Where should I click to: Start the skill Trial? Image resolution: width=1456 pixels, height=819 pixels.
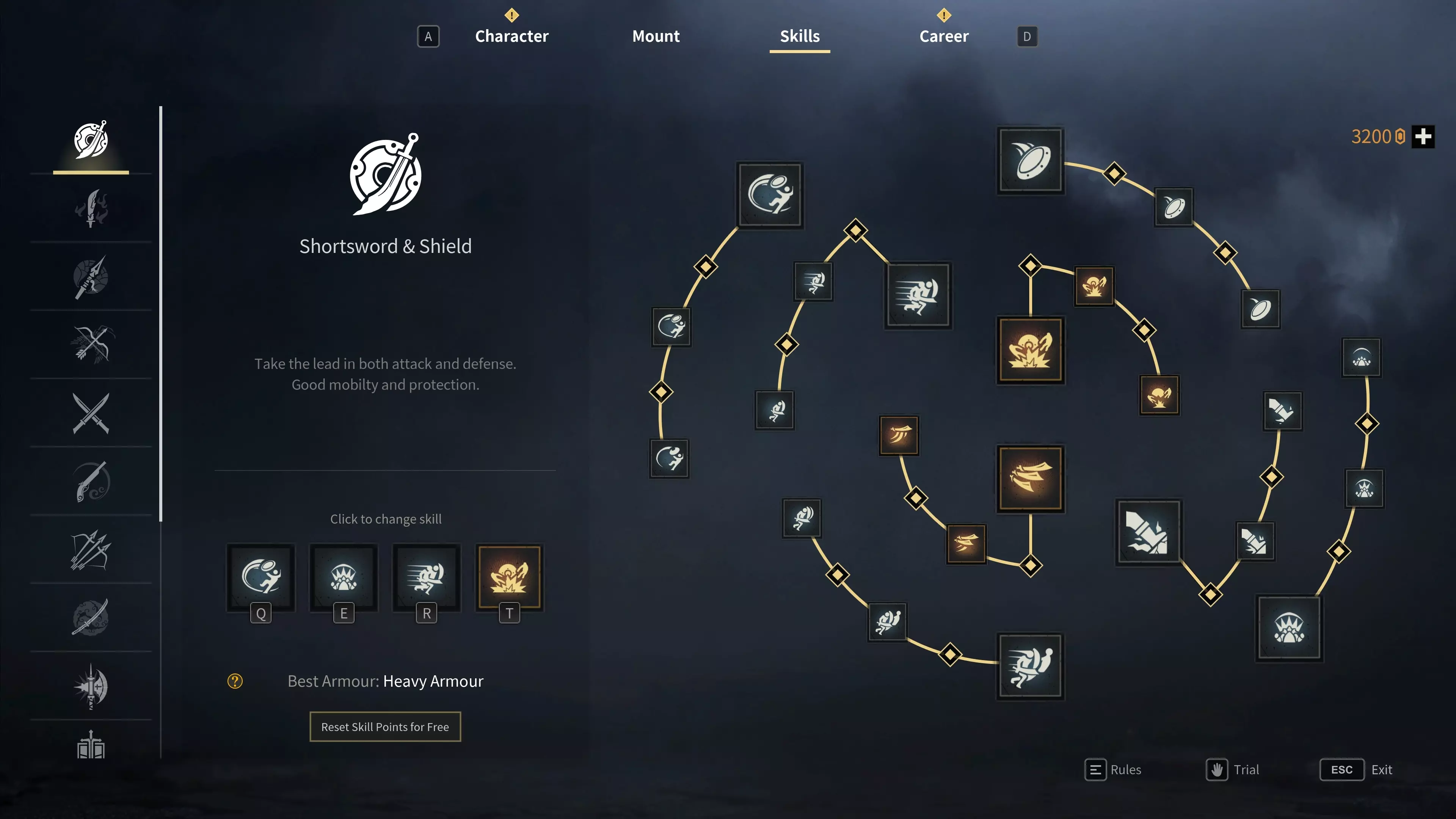click(1232, 769)
